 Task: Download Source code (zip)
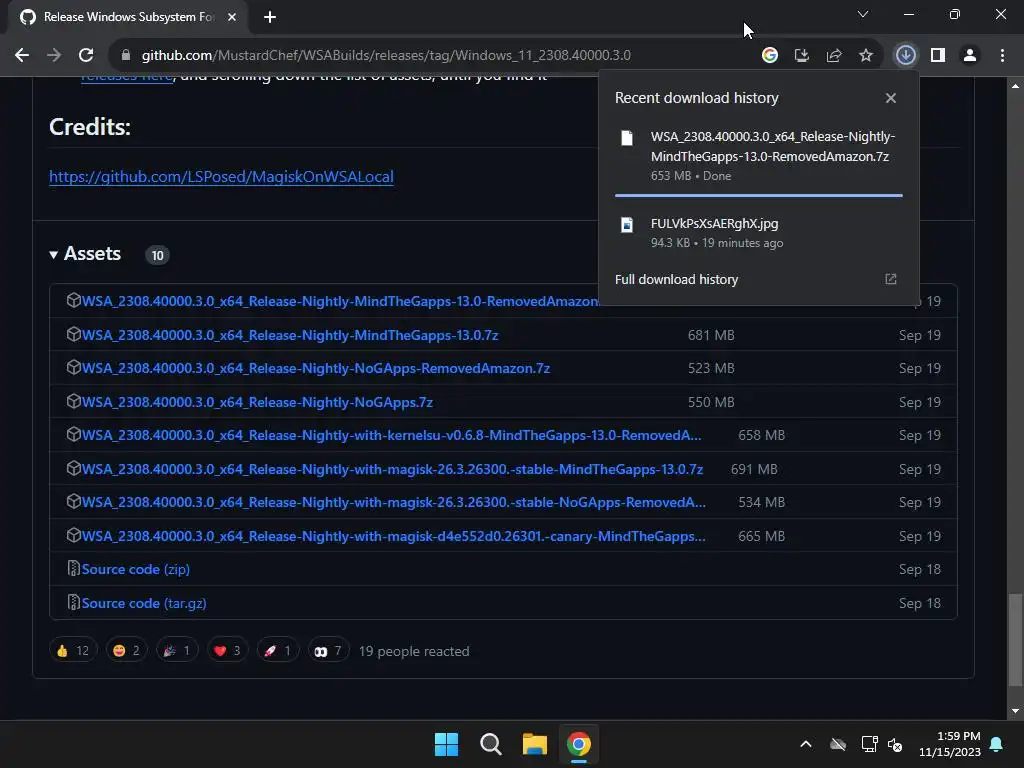[x=136, y=569]
